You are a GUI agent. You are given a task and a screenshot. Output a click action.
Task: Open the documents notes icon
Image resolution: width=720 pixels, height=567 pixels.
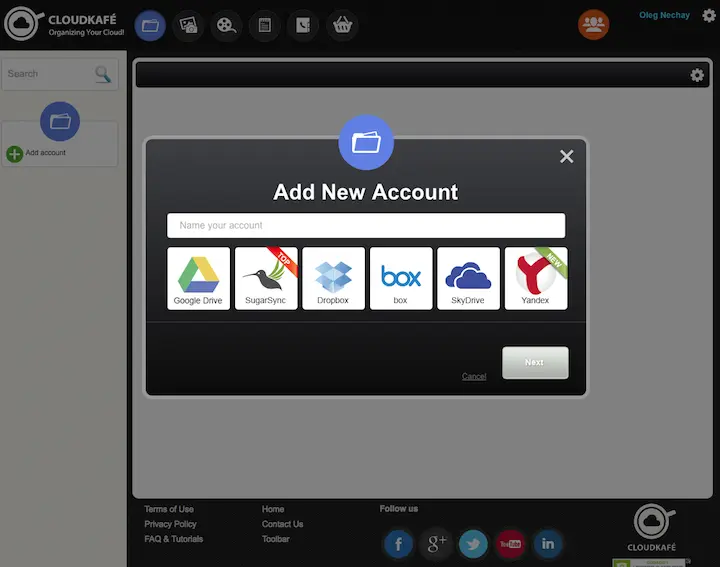(264, 25)
